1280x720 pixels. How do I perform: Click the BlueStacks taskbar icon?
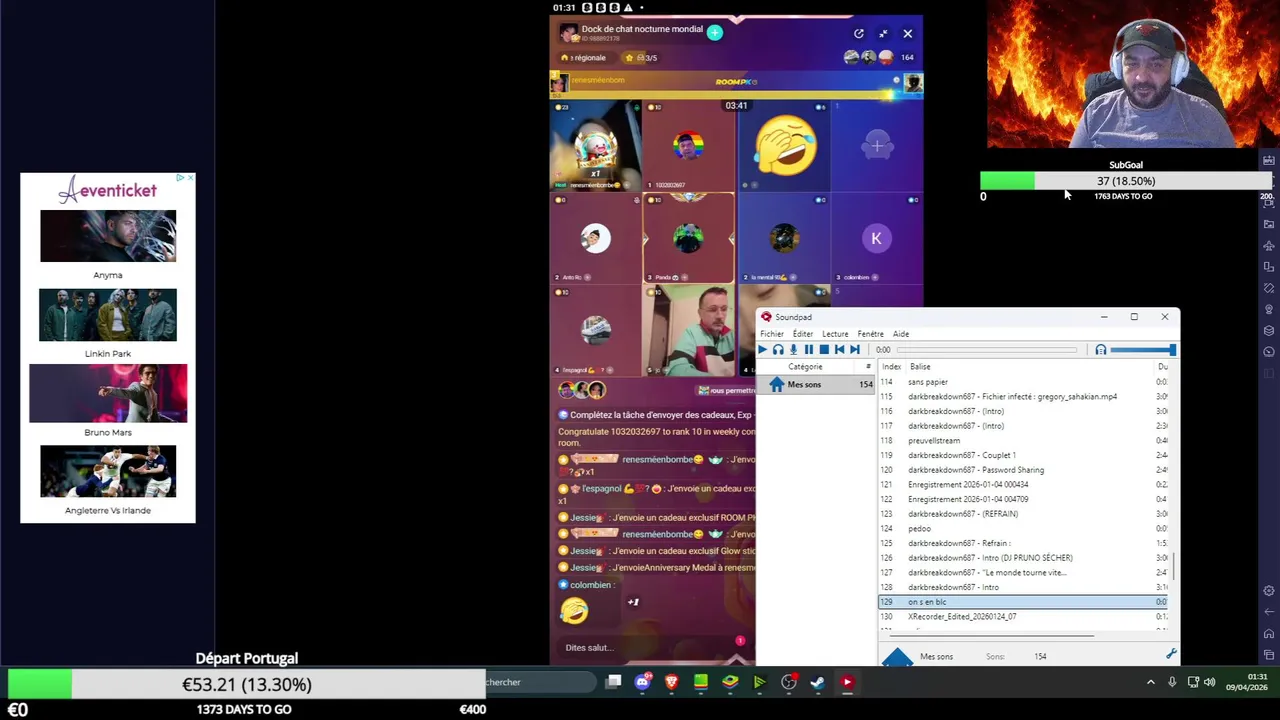(x=730, y=683)
